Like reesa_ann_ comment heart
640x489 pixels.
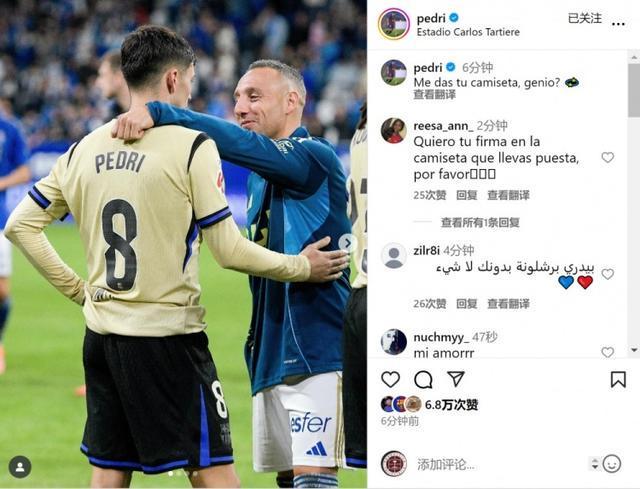tap(607, 157)
